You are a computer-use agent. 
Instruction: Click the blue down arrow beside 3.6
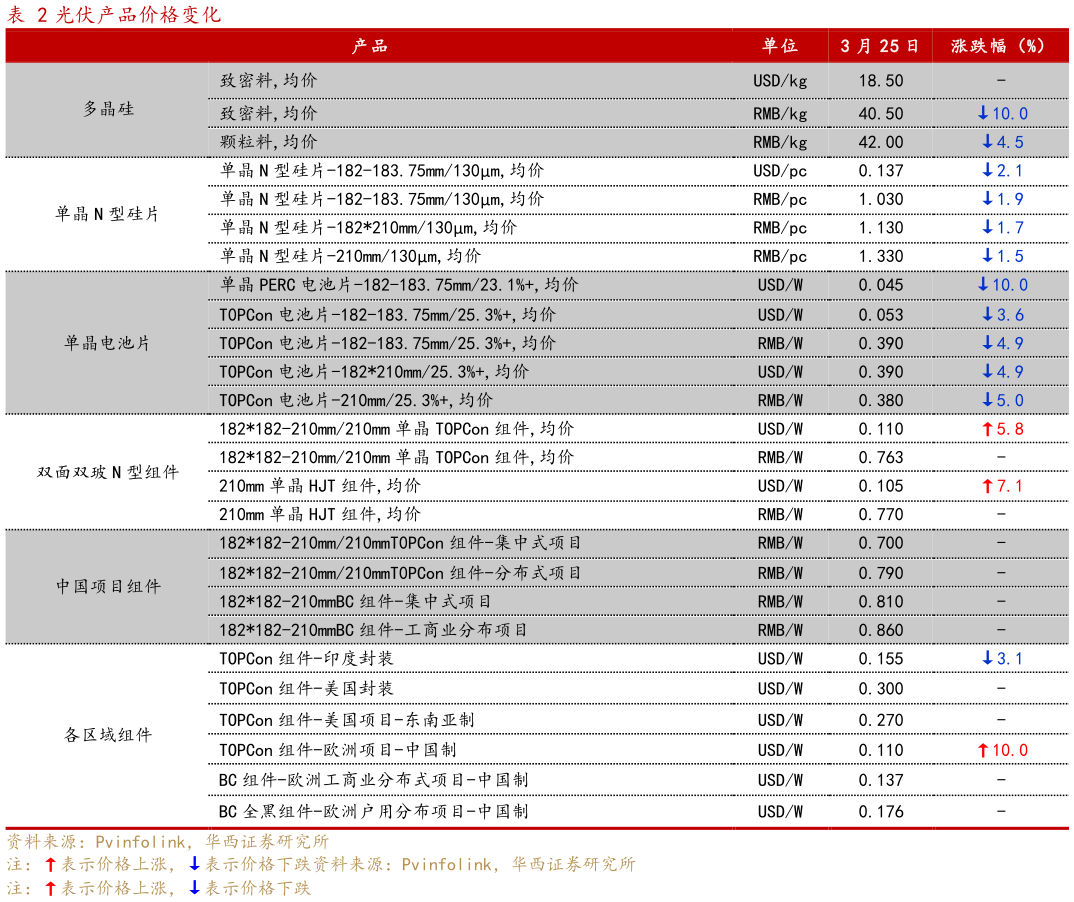tap(987, 315)
